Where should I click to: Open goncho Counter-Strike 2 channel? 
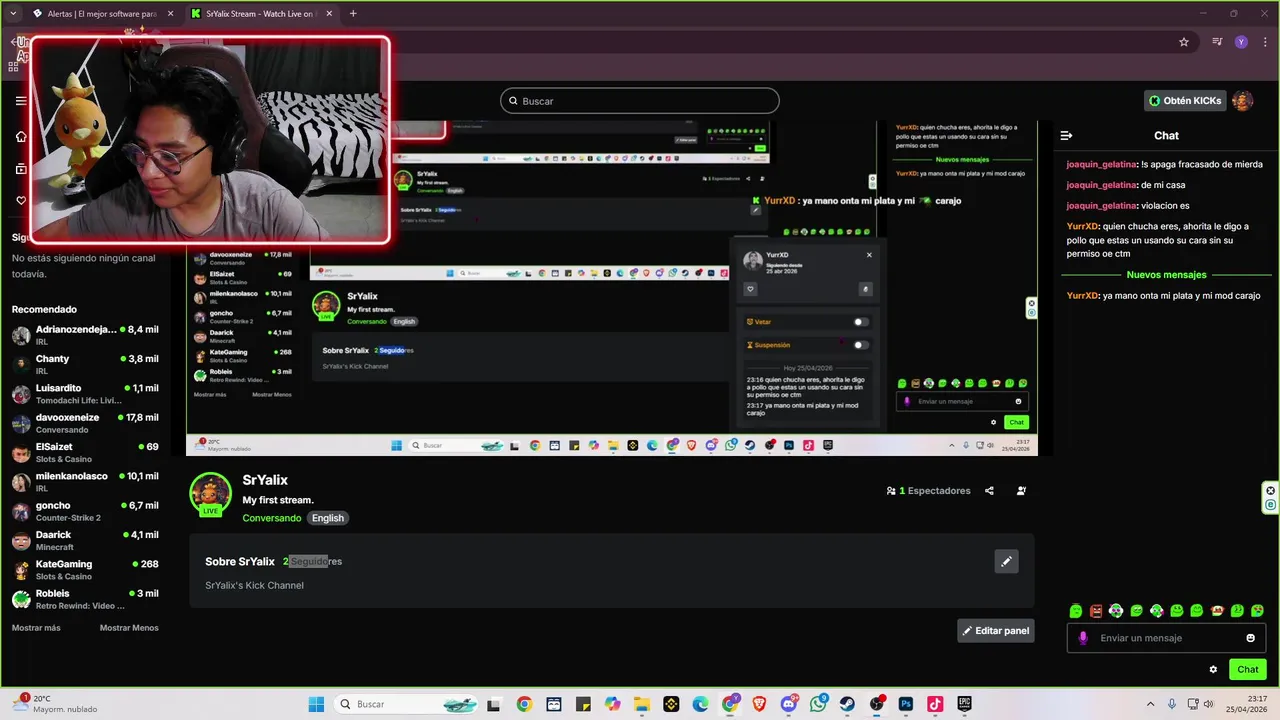(x=85, y=511)
